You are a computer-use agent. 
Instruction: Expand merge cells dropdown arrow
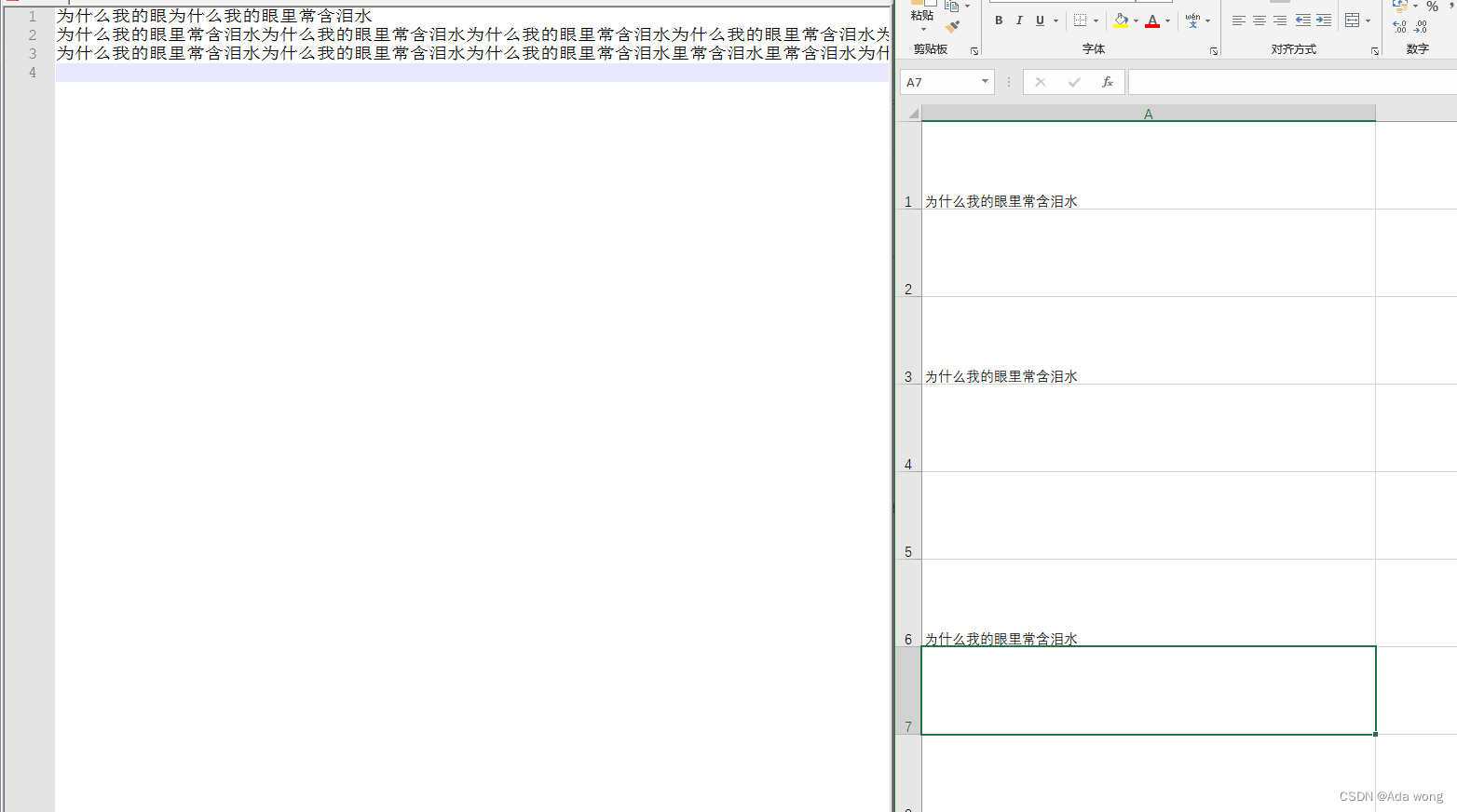coord(1368,20)
